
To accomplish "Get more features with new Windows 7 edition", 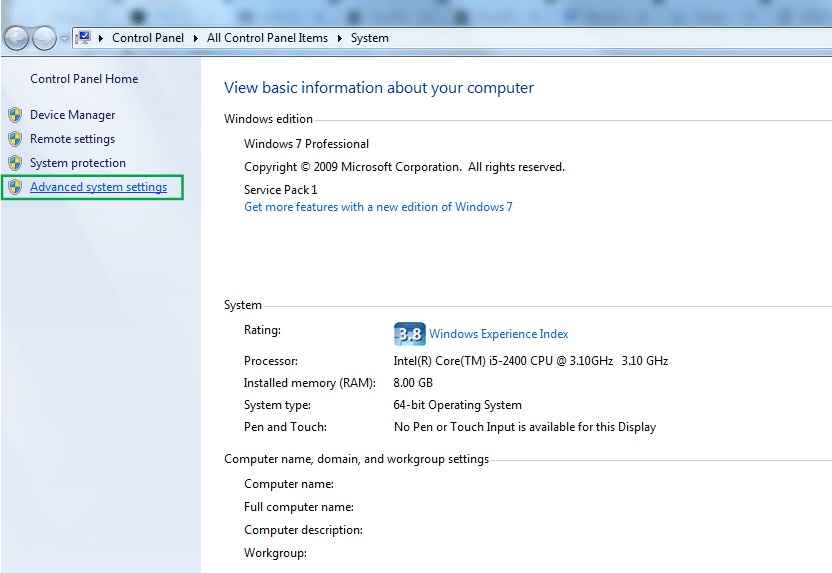I will 378,207.
